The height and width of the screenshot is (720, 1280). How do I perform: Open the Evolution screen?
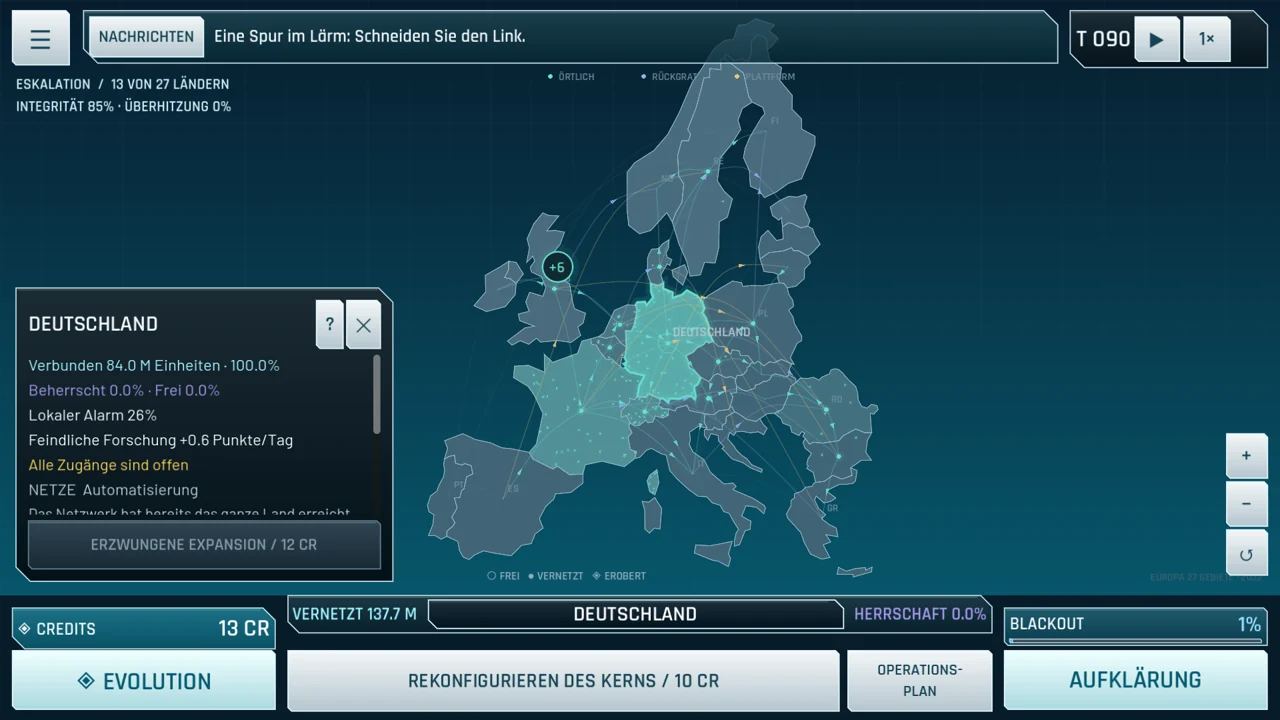coord(144,681)
